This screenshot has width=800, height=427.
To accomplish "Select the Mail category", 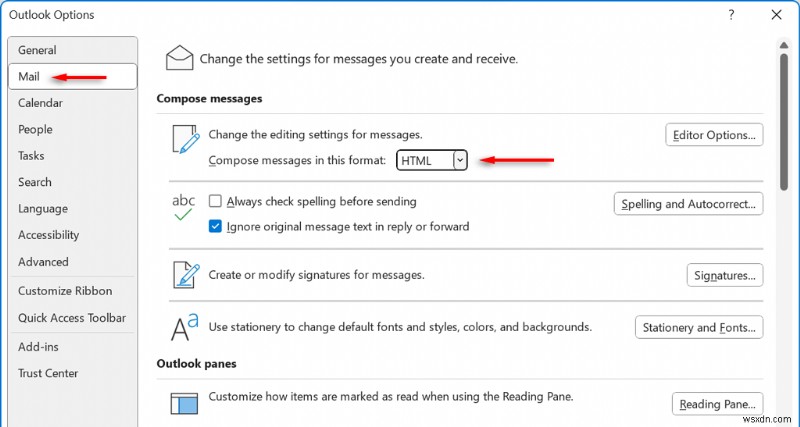I will tap(72, 77).
